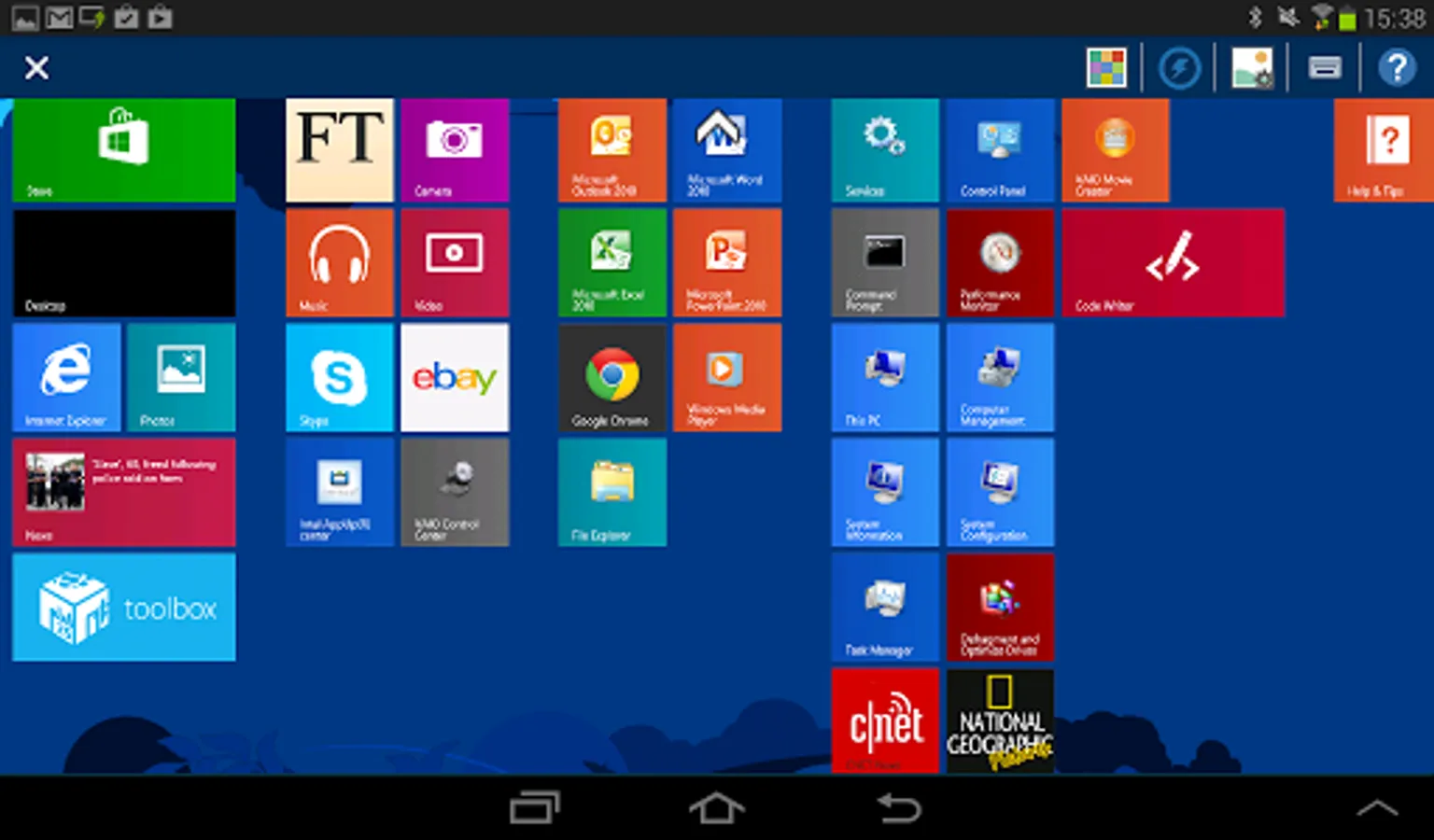
Task: Open the Store tile
Action: pos(124,150)
